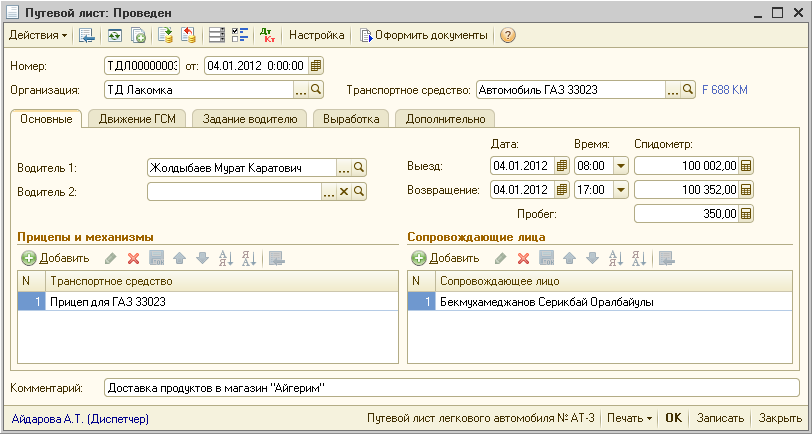Click the Оформить документы button
This screenshot has width=812, height=434.
[424, 35]
